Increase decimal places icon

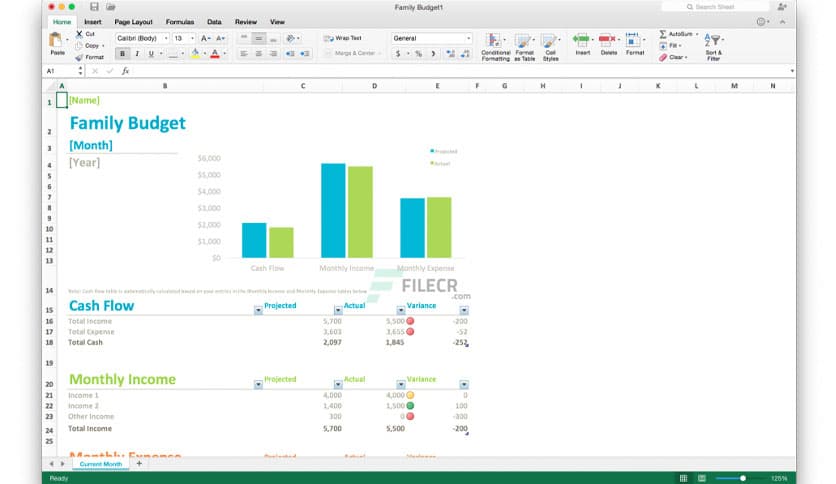click(x=450, y=53)
